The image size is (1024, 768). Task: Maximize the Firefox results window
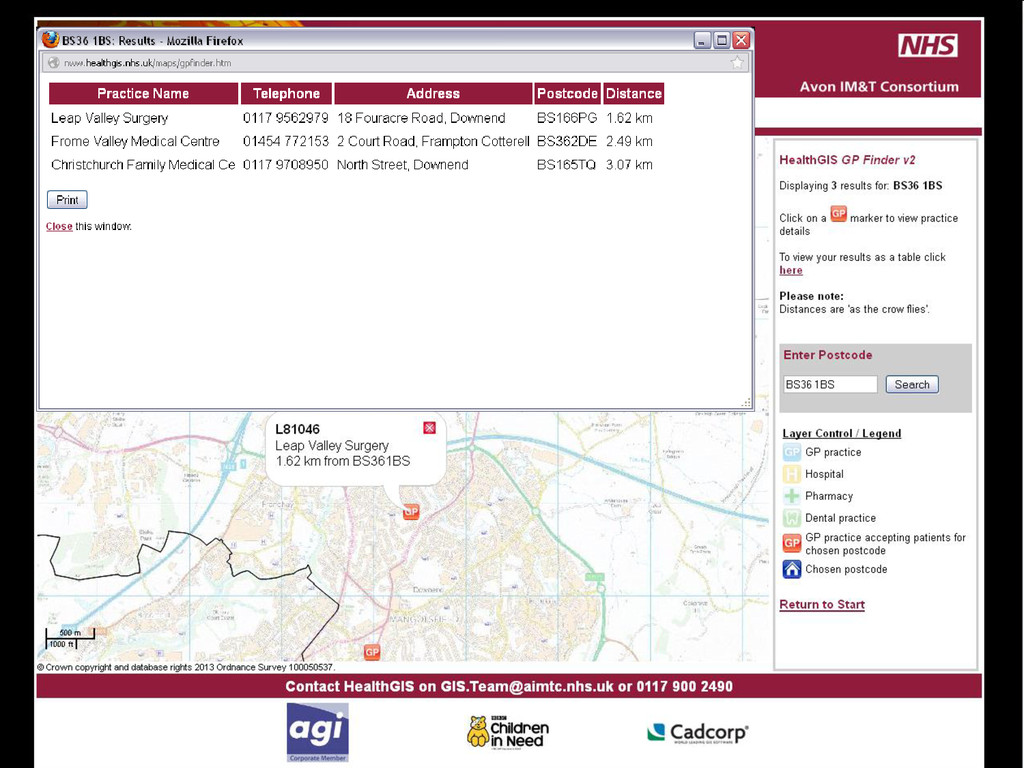(722, 40)
